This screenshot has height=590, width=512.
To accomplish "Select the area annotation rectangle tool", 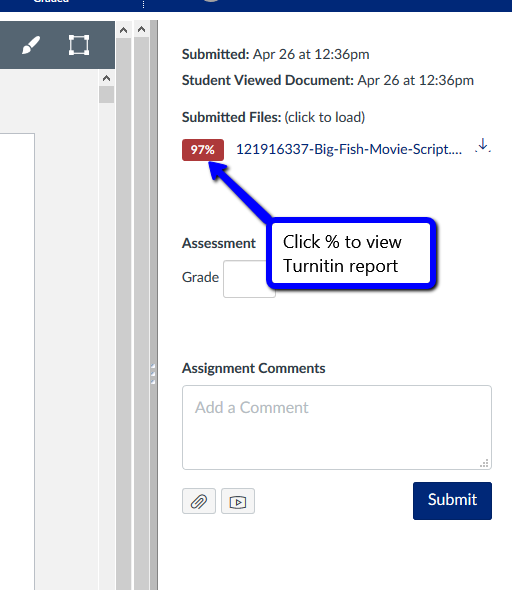I will coord(79,45).
